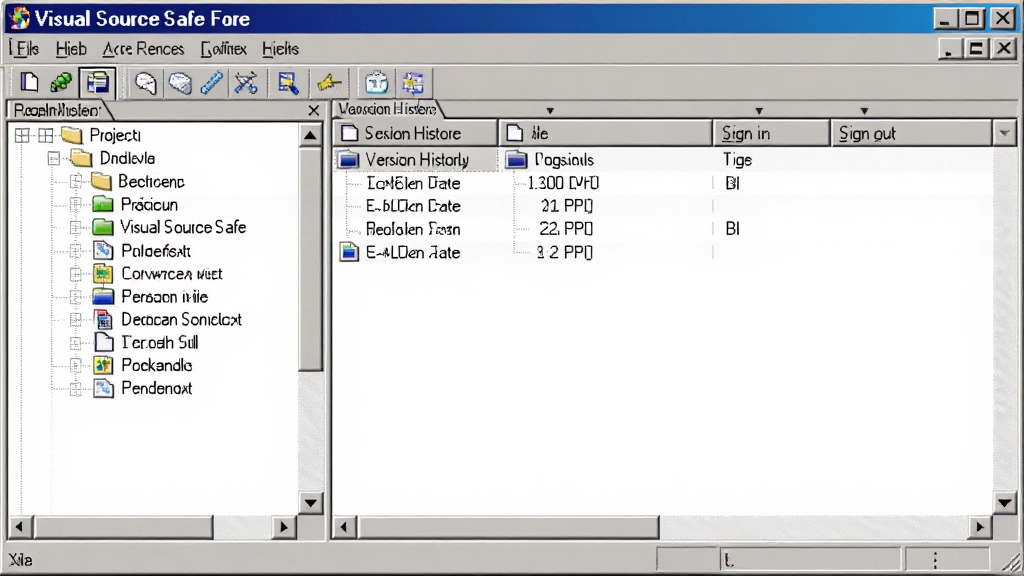Click the Tige cell under Sign in
The height and width of the screenshot is (576, 1024).
click(x=738, y=159)
